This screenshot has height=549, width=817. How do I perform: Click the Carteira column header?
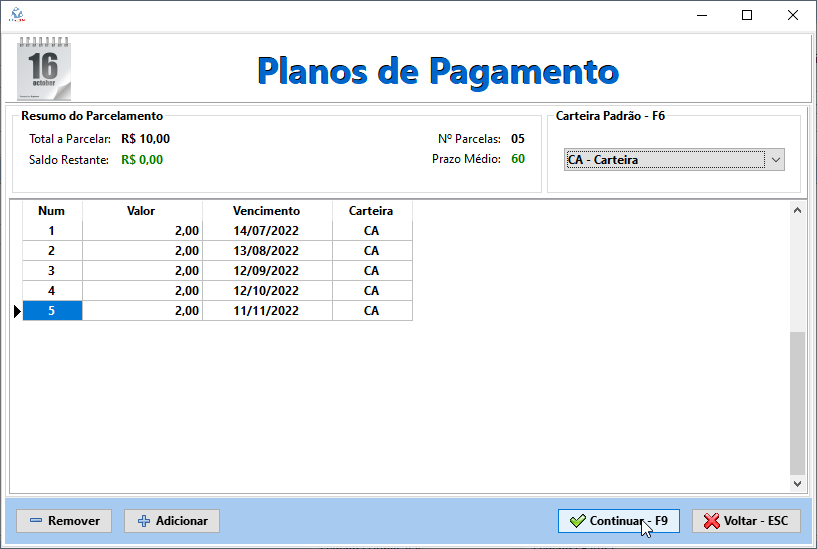372,211
